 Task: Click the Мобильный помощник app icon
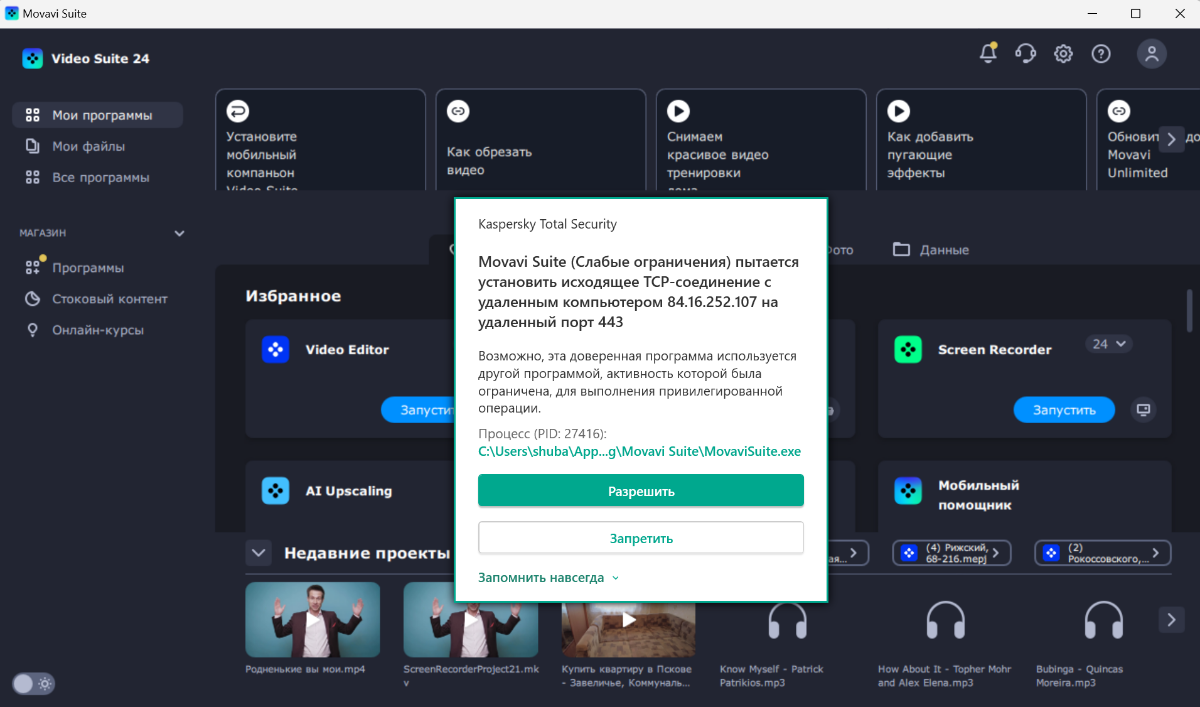click(x=908, y=491)
